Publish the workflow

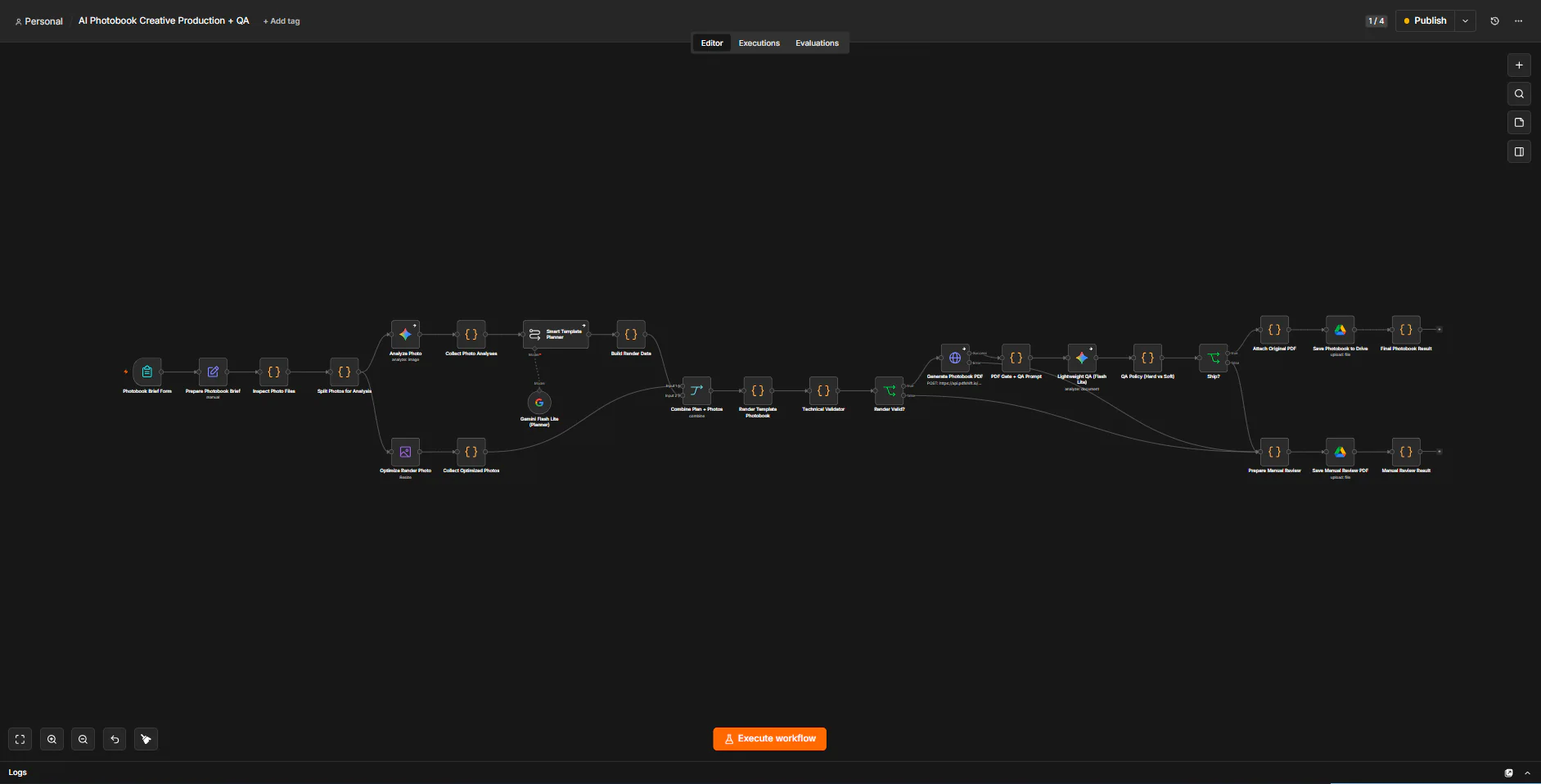point(1425,21)
